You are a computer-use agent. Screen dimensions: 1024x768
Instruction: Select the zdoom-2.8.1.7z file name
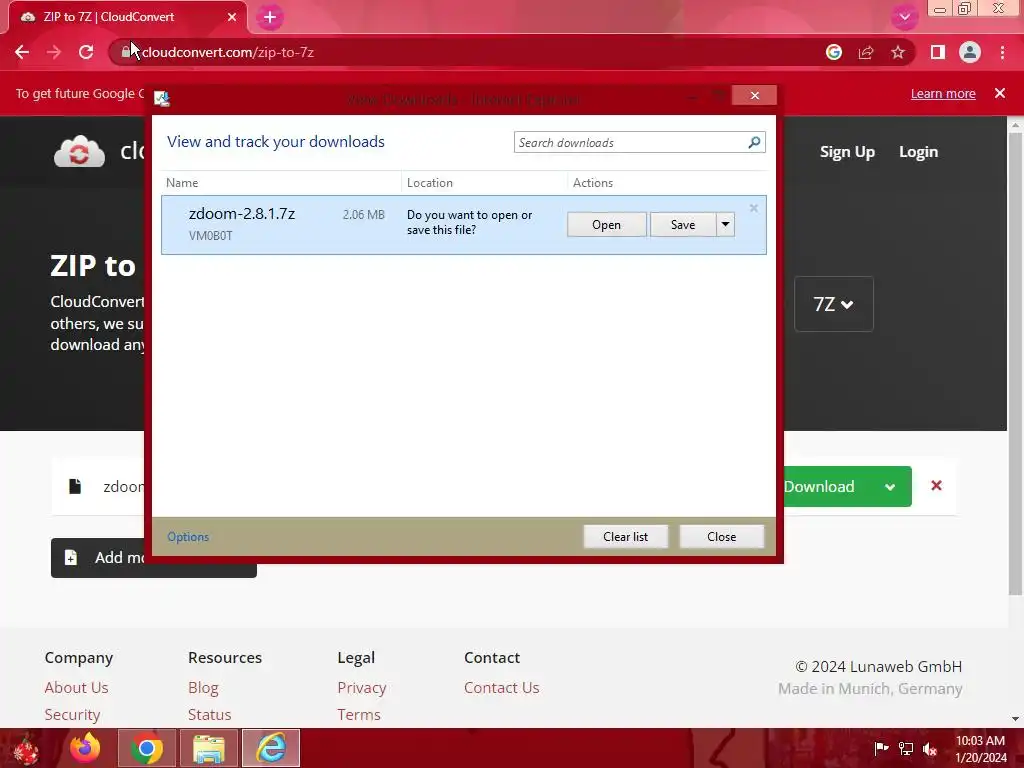click(242, 214)
